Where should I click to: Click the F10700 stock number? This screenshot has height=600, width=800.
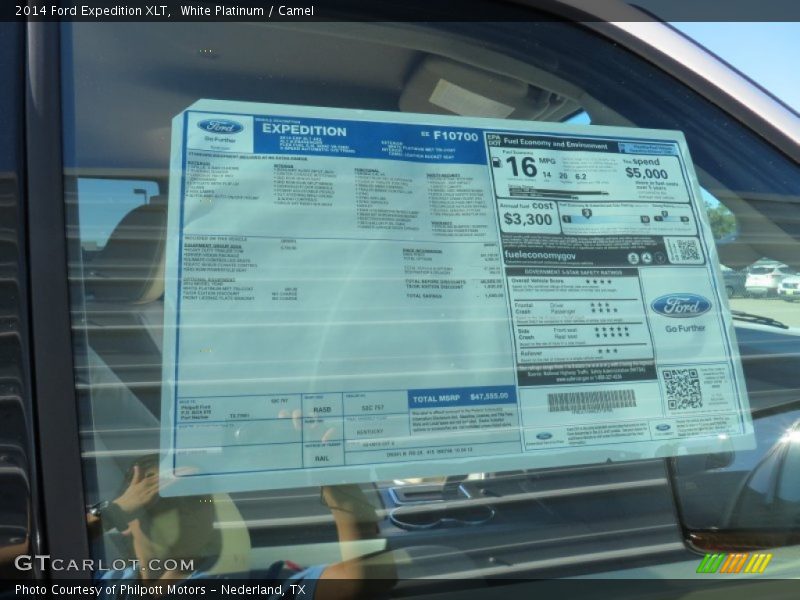point(455,137)
